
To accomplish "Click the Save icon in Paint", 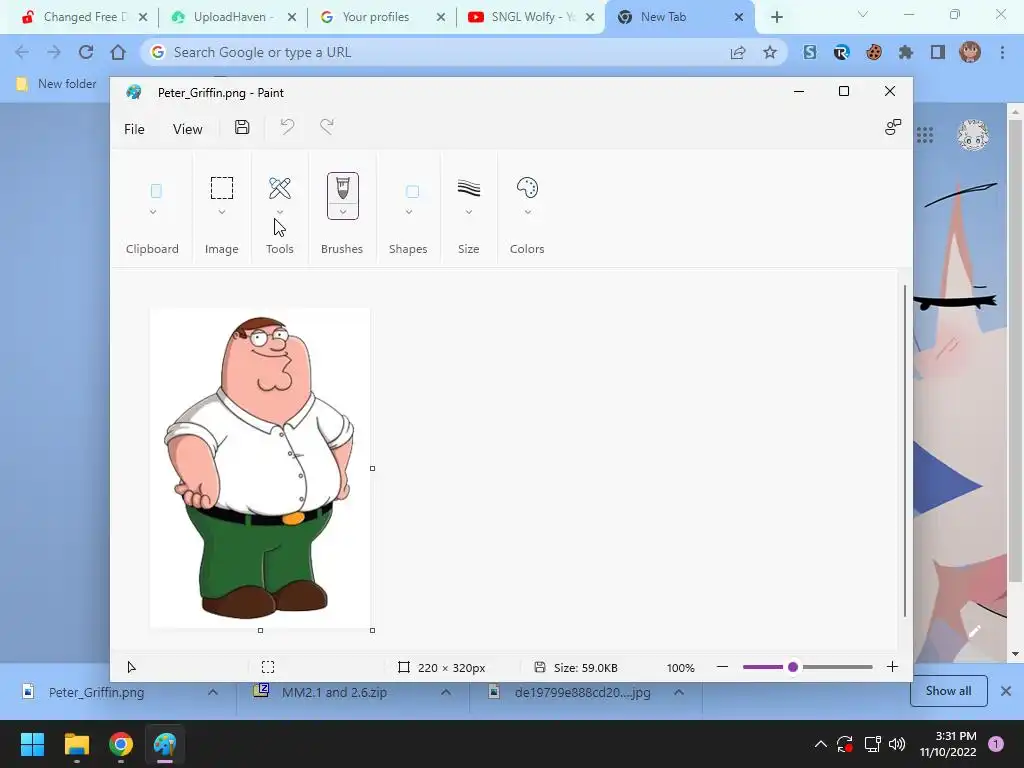I will coord(242,127).
